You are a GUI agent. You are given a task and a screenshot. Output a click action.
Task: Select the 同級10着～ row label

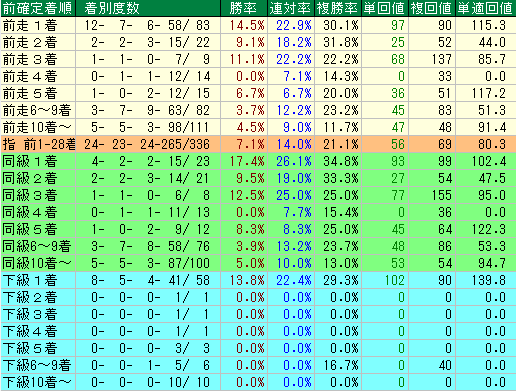[38, 263]
